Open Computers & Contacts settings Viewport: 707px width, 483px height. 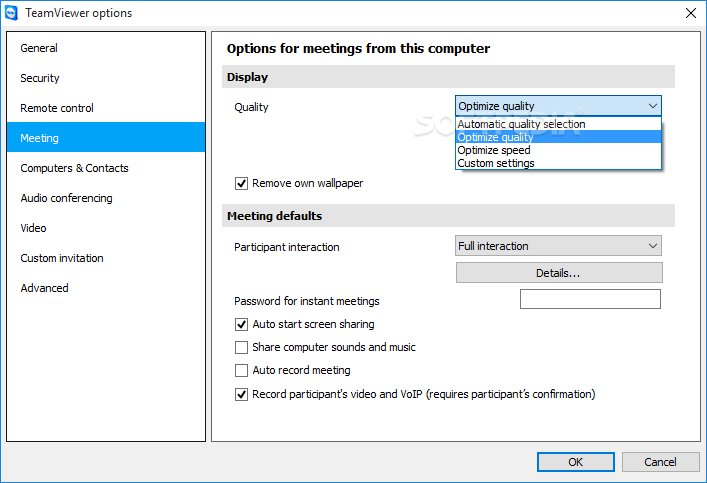click(106, 168)
